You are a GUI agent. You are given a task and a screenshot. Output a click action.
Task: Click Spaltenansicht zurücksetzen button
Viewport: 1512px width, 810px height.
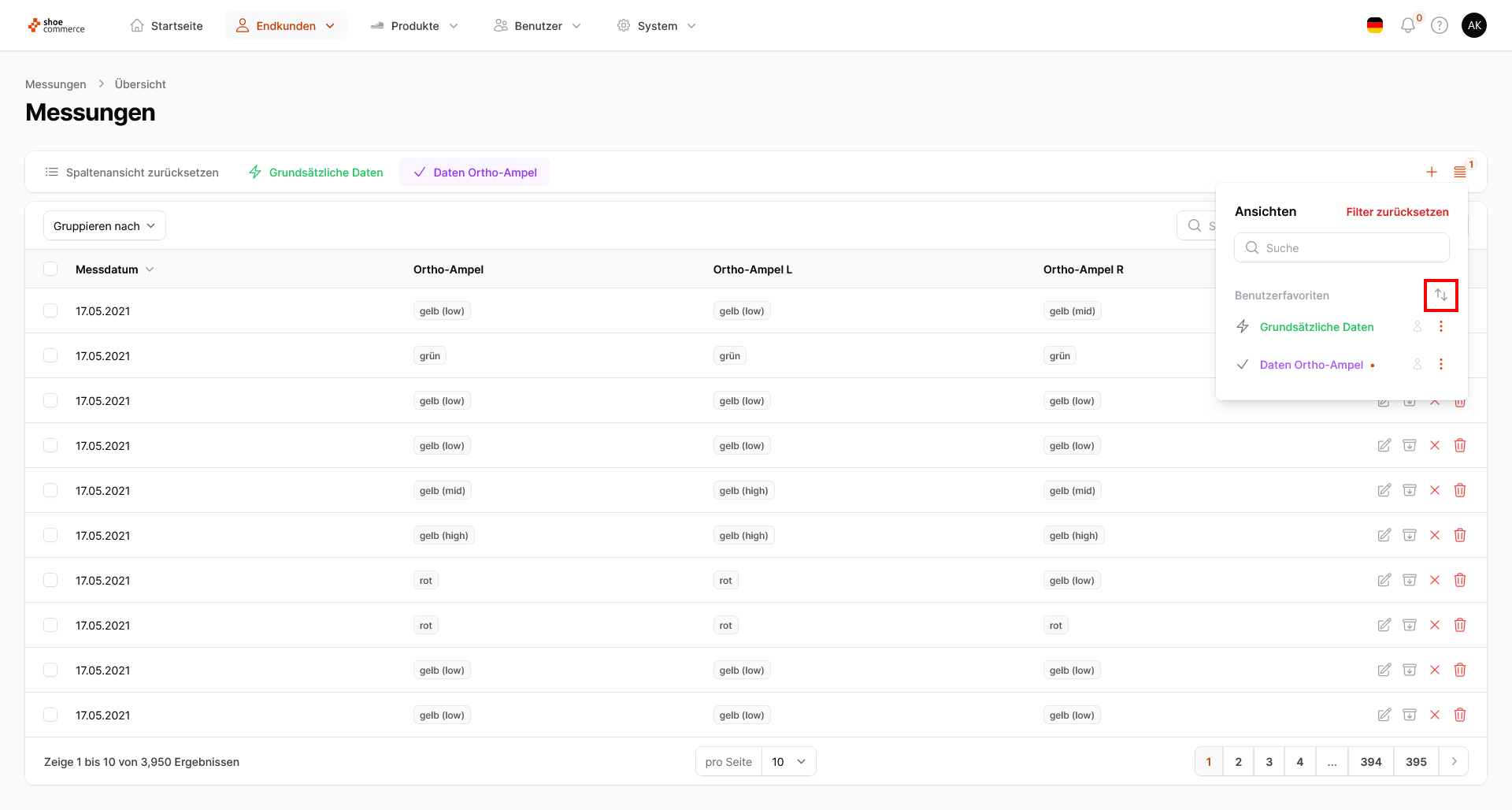point(132,173)
